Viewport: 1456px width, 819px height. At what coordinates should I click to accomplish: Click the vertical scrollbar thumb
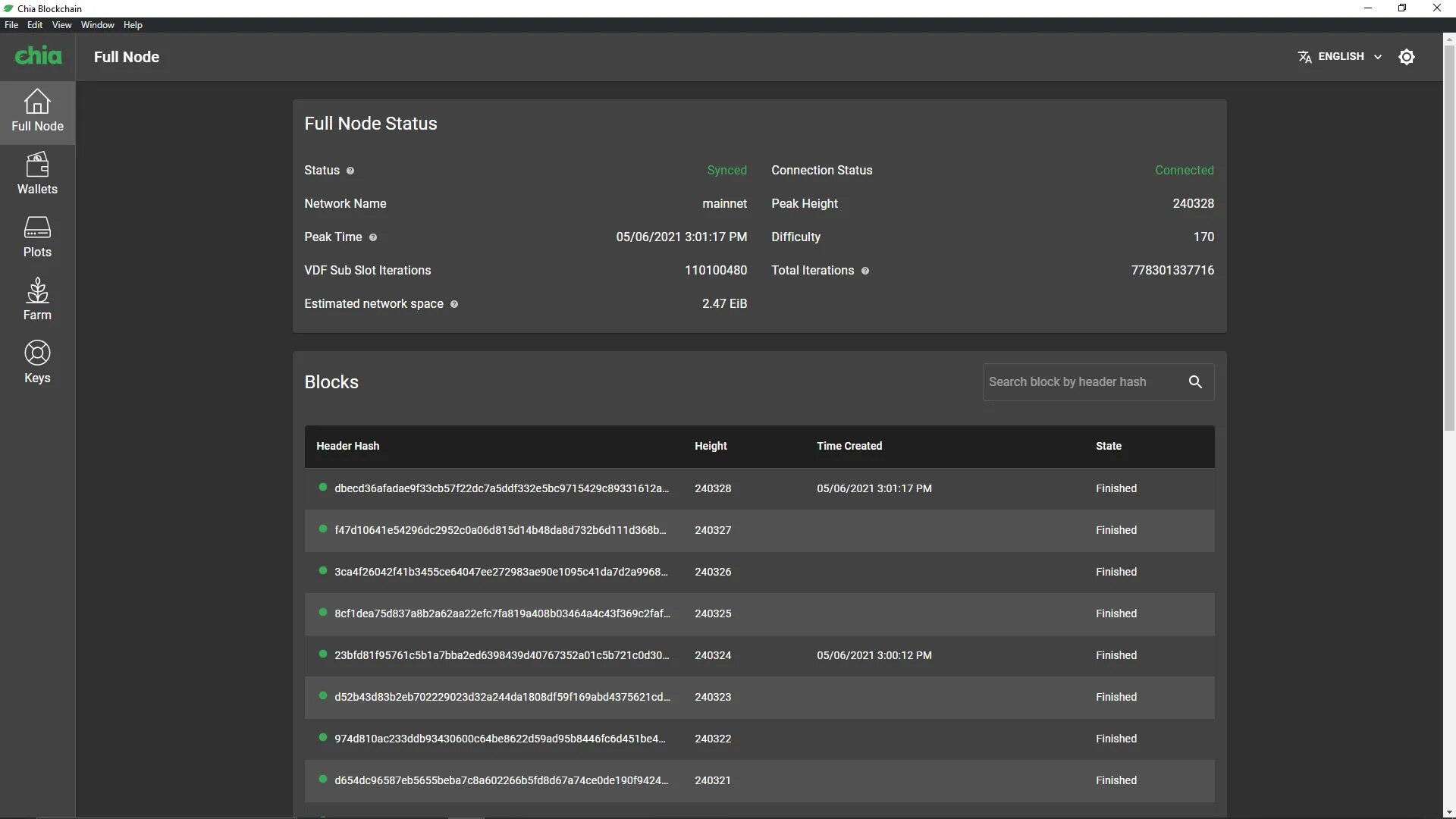1449,237
